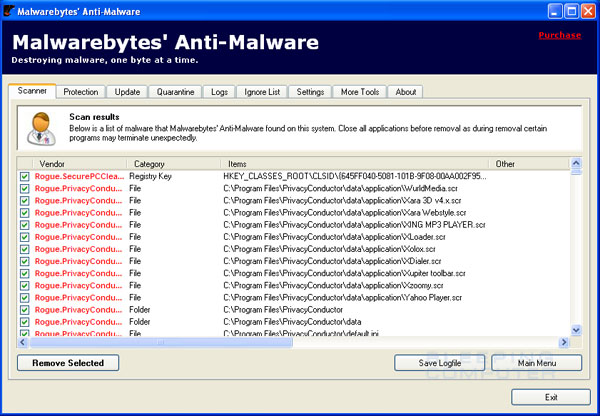Select the Xara Webstyle.scr file path
Image resolution: width=600 pixels, height=416 pixels.
click(345, 213)
